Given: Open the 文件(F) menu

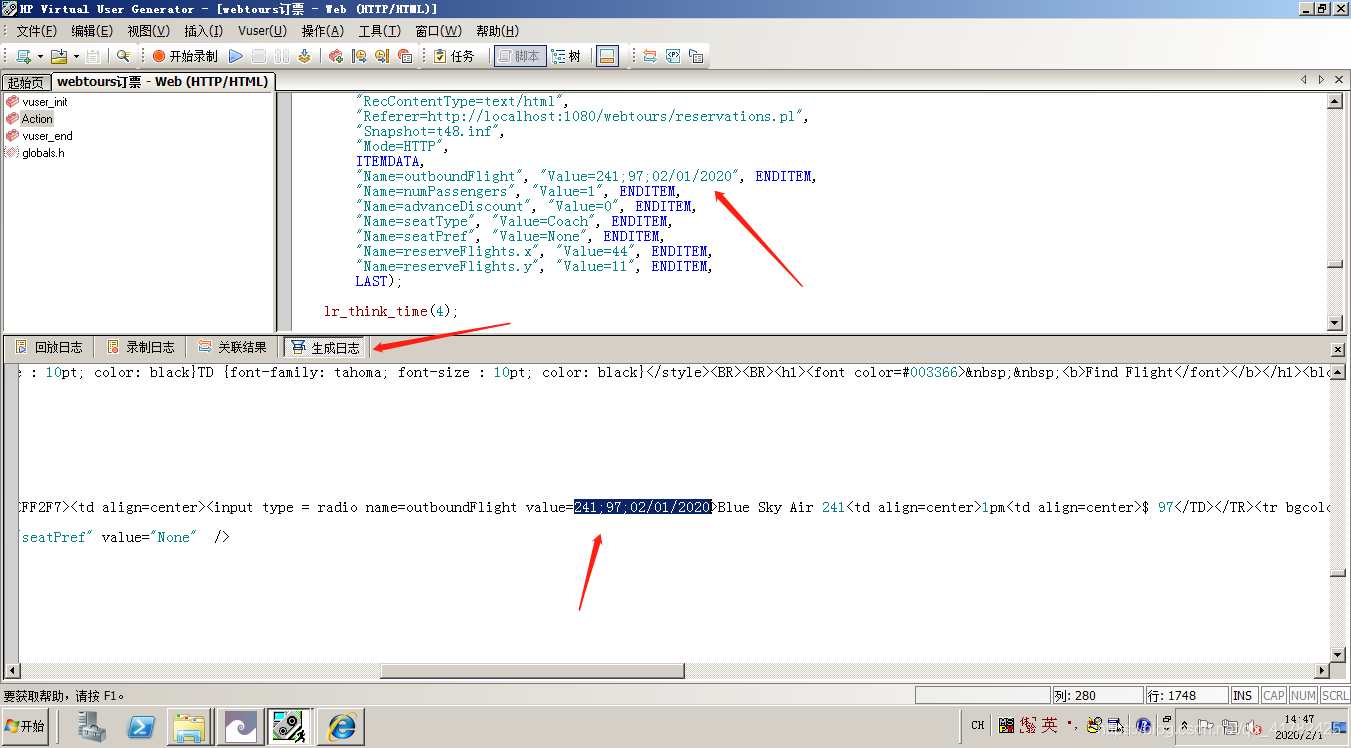Looking at the screenshot, I should (x=37, y=31).
